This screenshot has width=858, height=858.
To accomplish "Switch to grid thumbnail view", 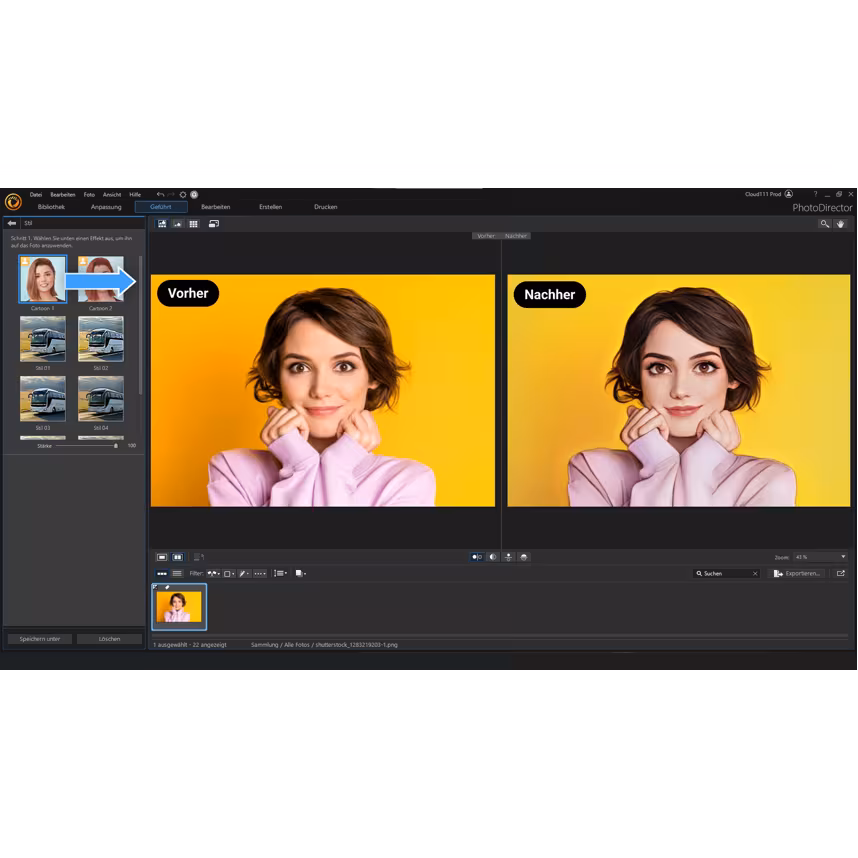I will point(195,224).
